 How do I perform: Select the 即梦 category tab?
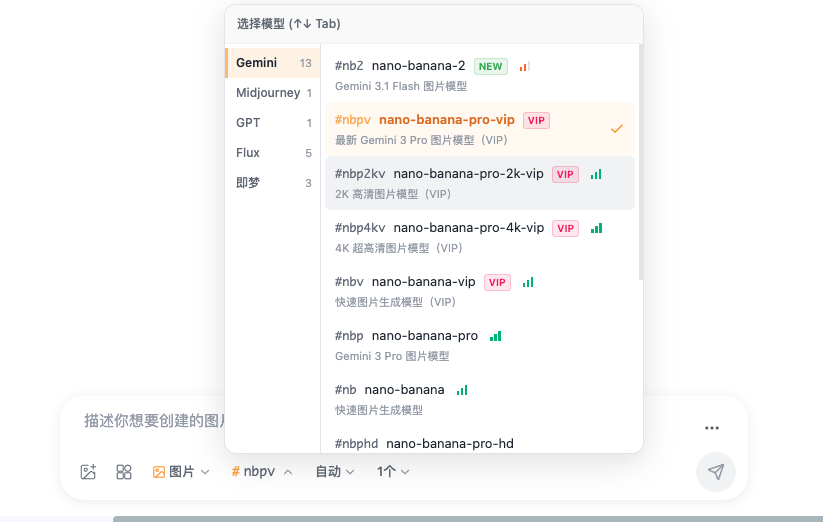[x=273, y=183]
